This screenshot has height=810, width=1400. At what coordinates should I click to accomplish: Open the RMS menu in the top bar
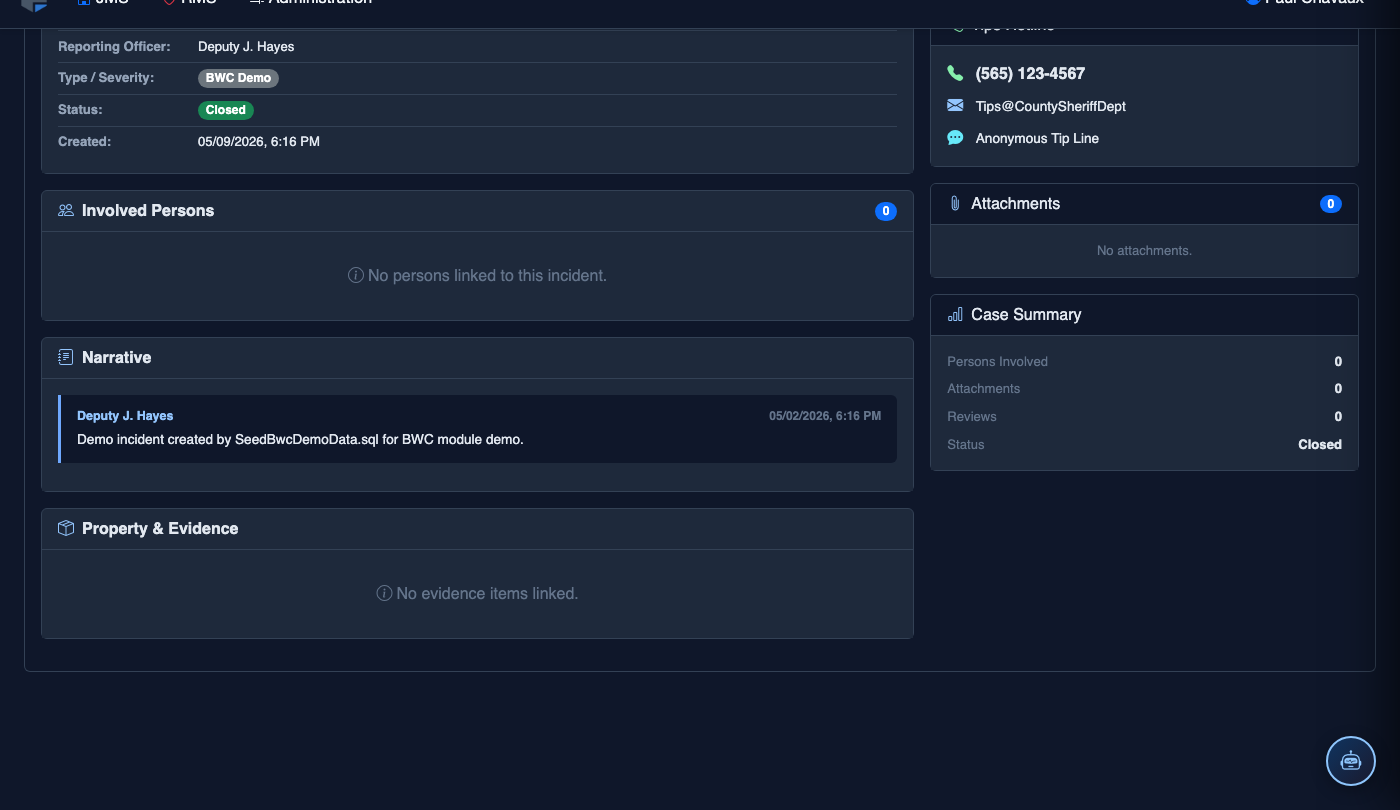point(190,3)
